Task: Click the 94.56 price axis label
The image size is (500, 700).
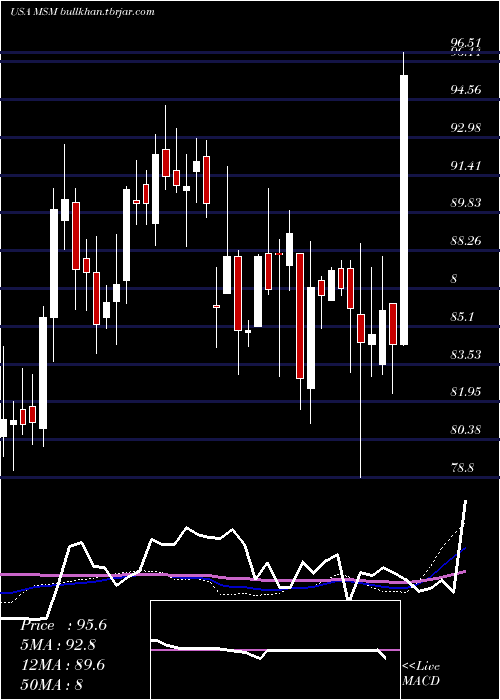Action: click(x=466, y=90)
